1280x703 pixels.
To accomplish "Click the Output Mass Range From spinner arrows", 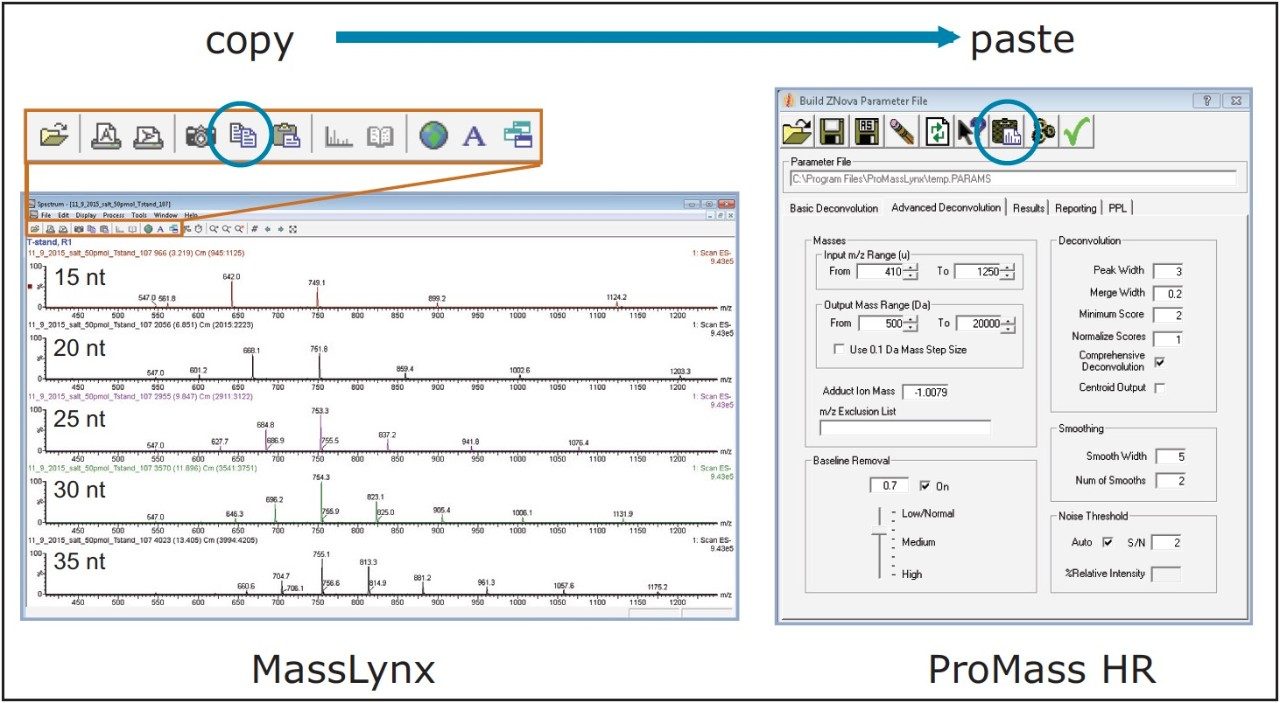I will [912, 324].
